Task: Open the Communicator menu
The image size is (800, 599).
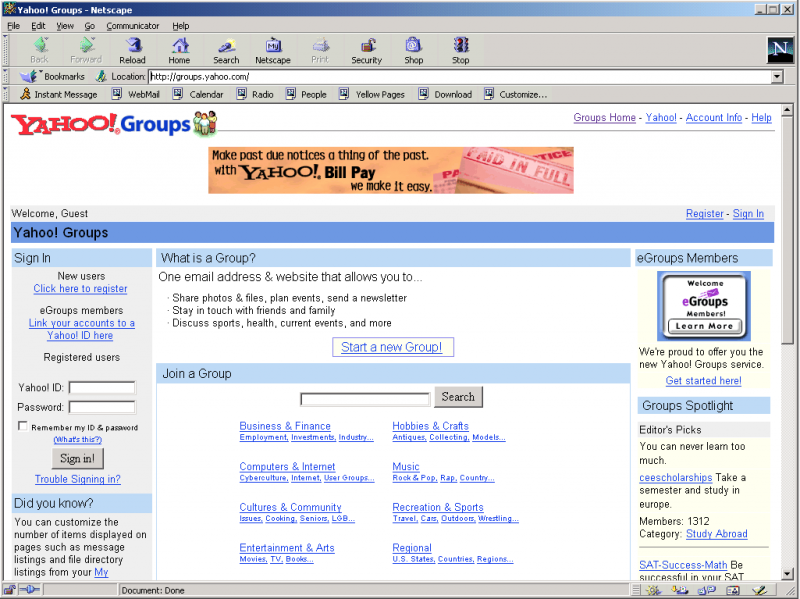Action: 133,26
